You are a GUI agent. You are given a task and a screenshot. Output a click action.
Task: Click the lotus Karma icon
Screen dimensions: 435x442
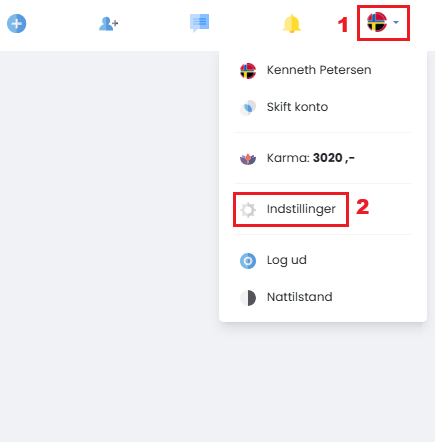pos(248,159)
